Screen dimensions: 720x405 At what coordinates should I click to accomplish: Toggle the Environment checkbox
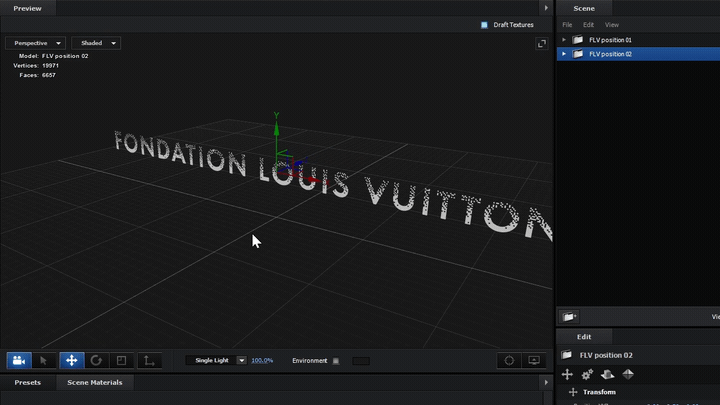coord(336,361)
